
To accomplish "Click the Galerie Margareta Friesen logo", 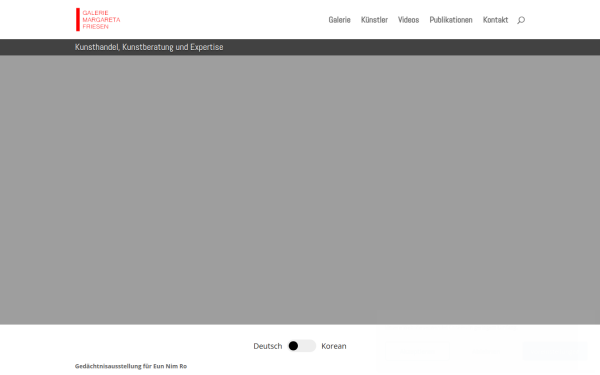I will (98, 20).
